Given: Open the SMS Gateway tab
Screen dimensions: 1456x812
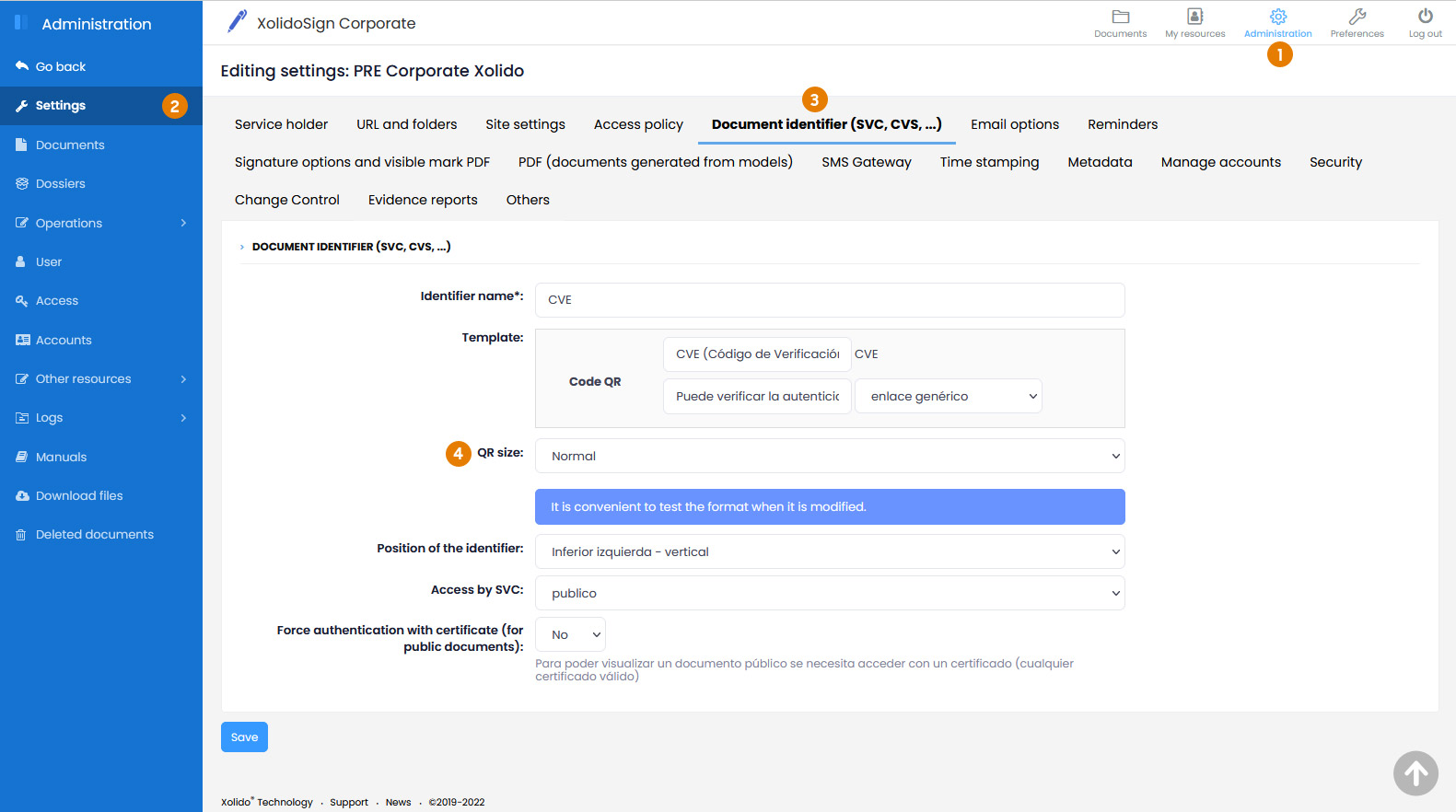Looking at the screenshot, I should click(x=867, y=162).
